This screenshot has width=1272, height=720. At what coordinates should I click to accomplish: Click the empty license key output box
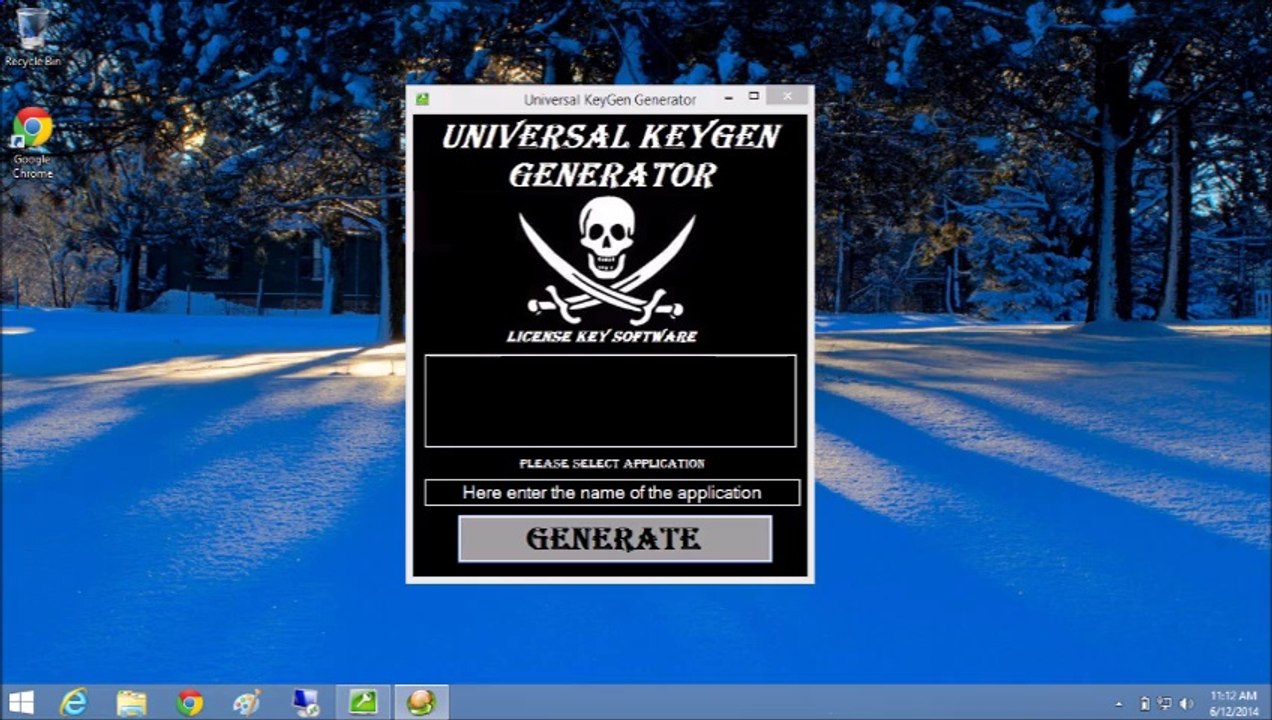click(x=610, y=400)
